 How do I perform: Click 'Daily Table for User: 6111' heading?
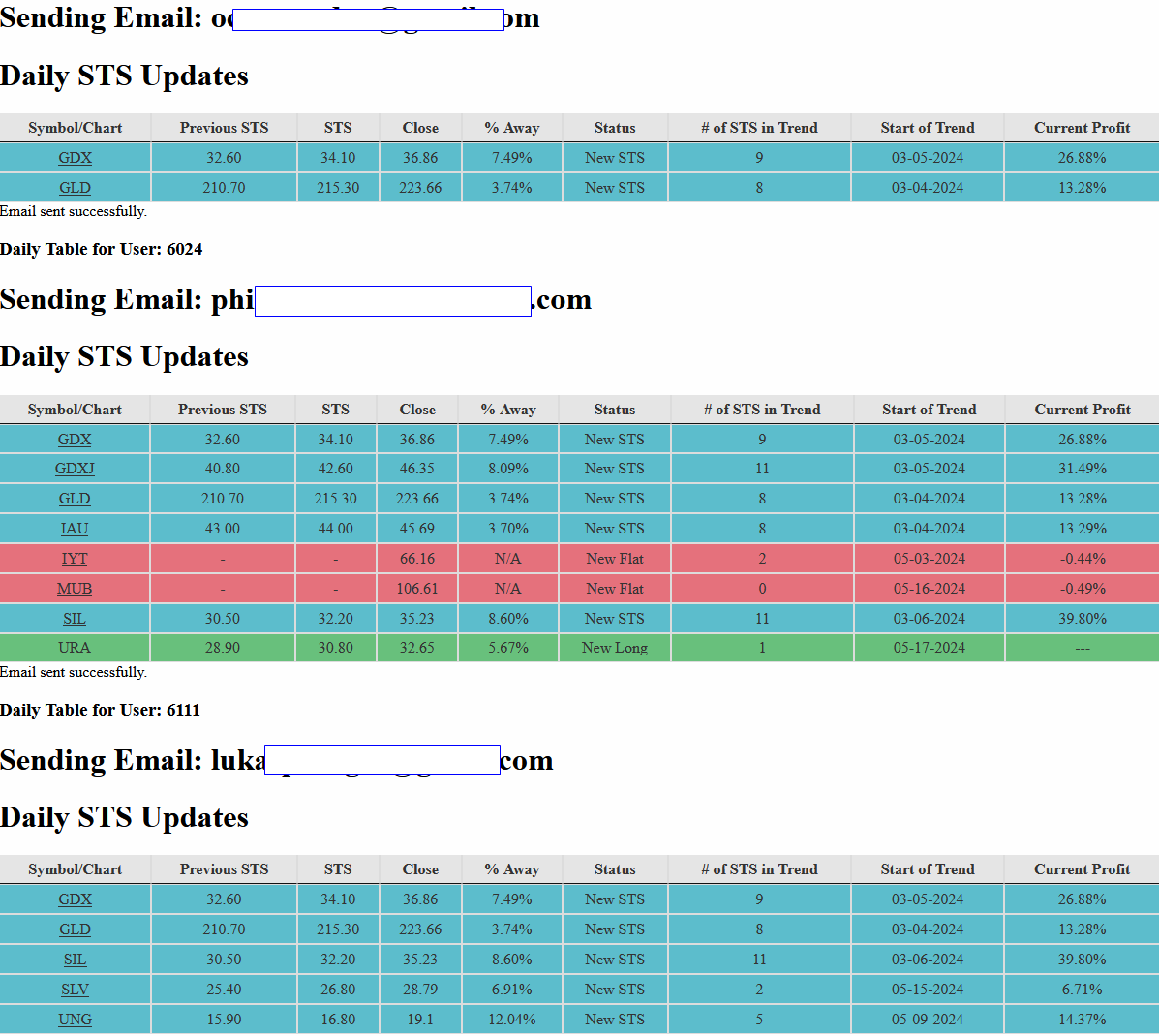coord(101,710)
